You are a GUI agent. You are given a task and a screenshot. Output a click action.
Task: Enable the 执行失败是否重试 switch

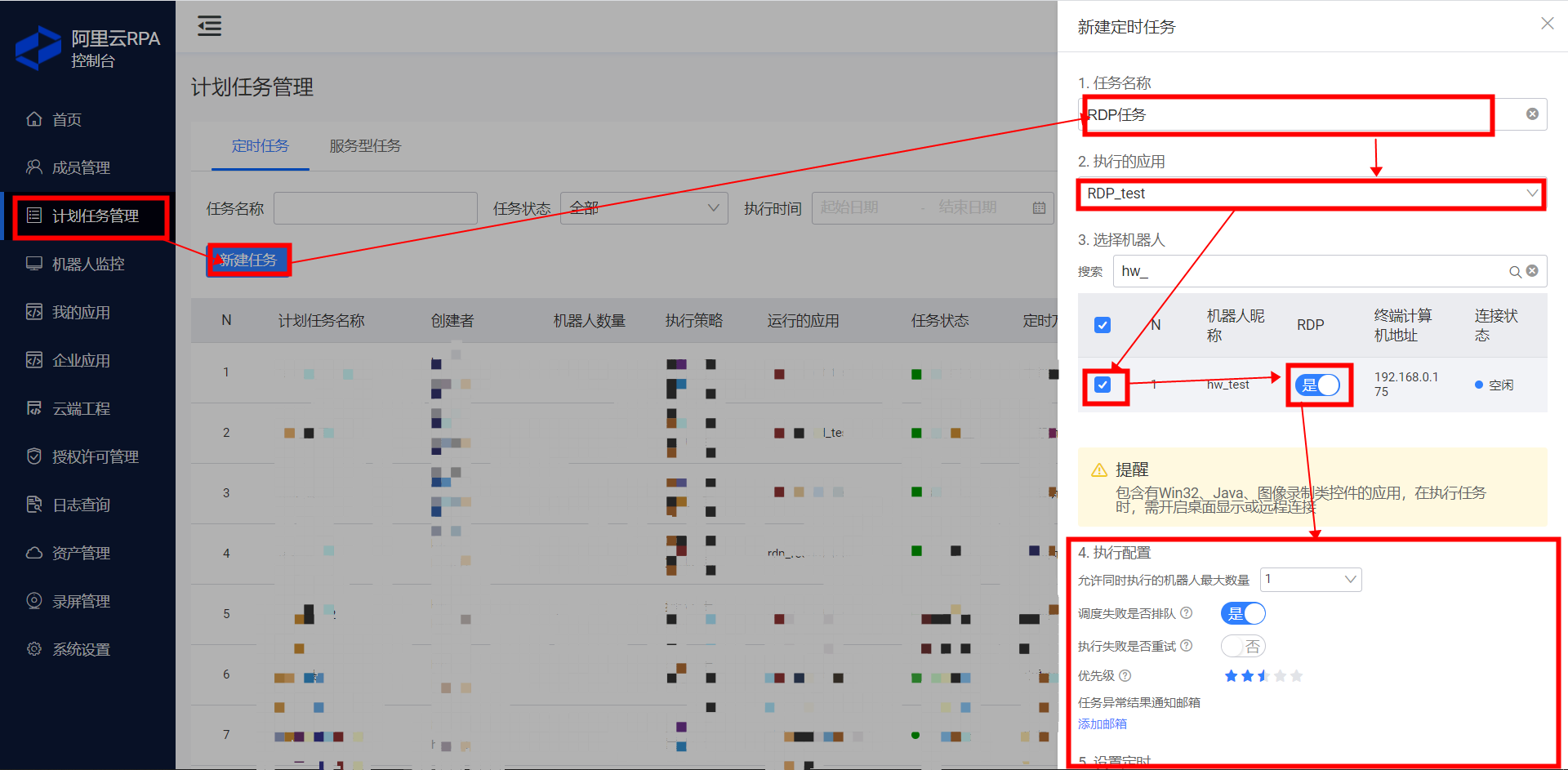1243,646
